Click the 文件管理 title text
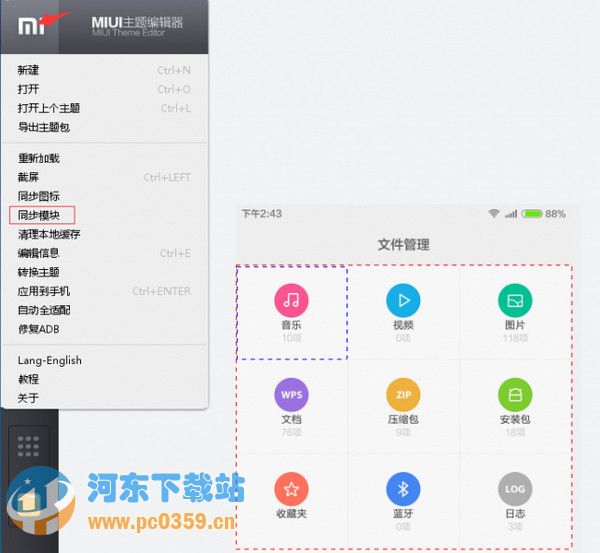This screenshot has width=600, height=553. click(x=404, y=245)
